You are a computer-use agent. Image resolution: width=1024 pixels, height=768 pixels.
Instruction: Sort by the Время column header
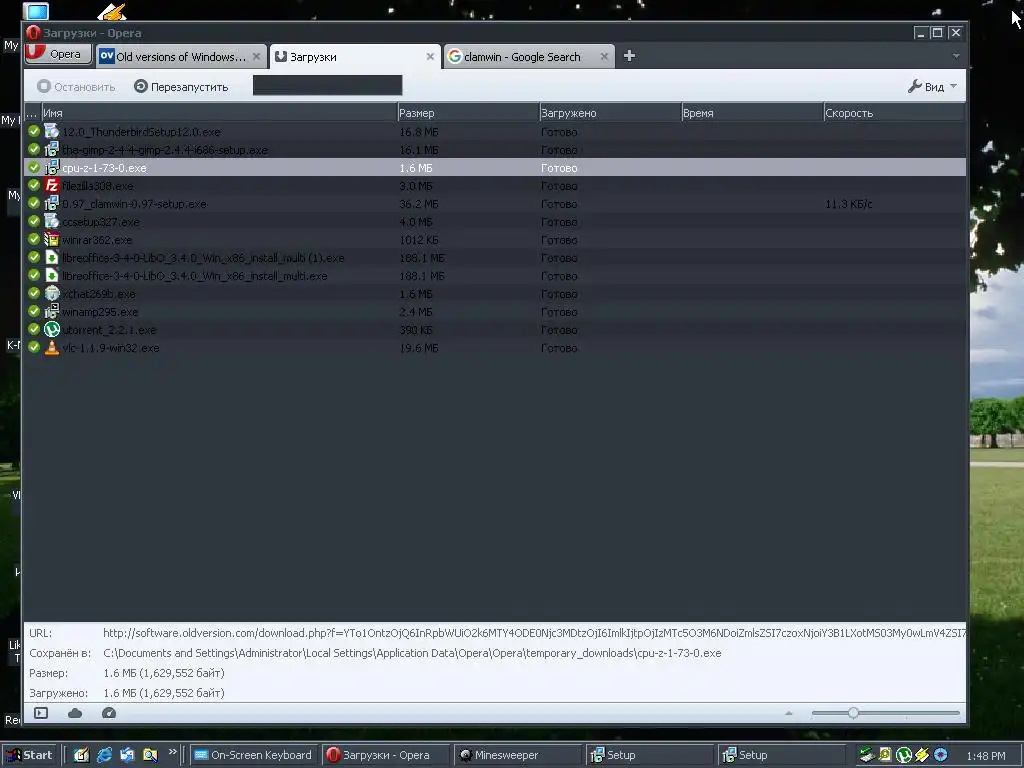pos(752,113)
